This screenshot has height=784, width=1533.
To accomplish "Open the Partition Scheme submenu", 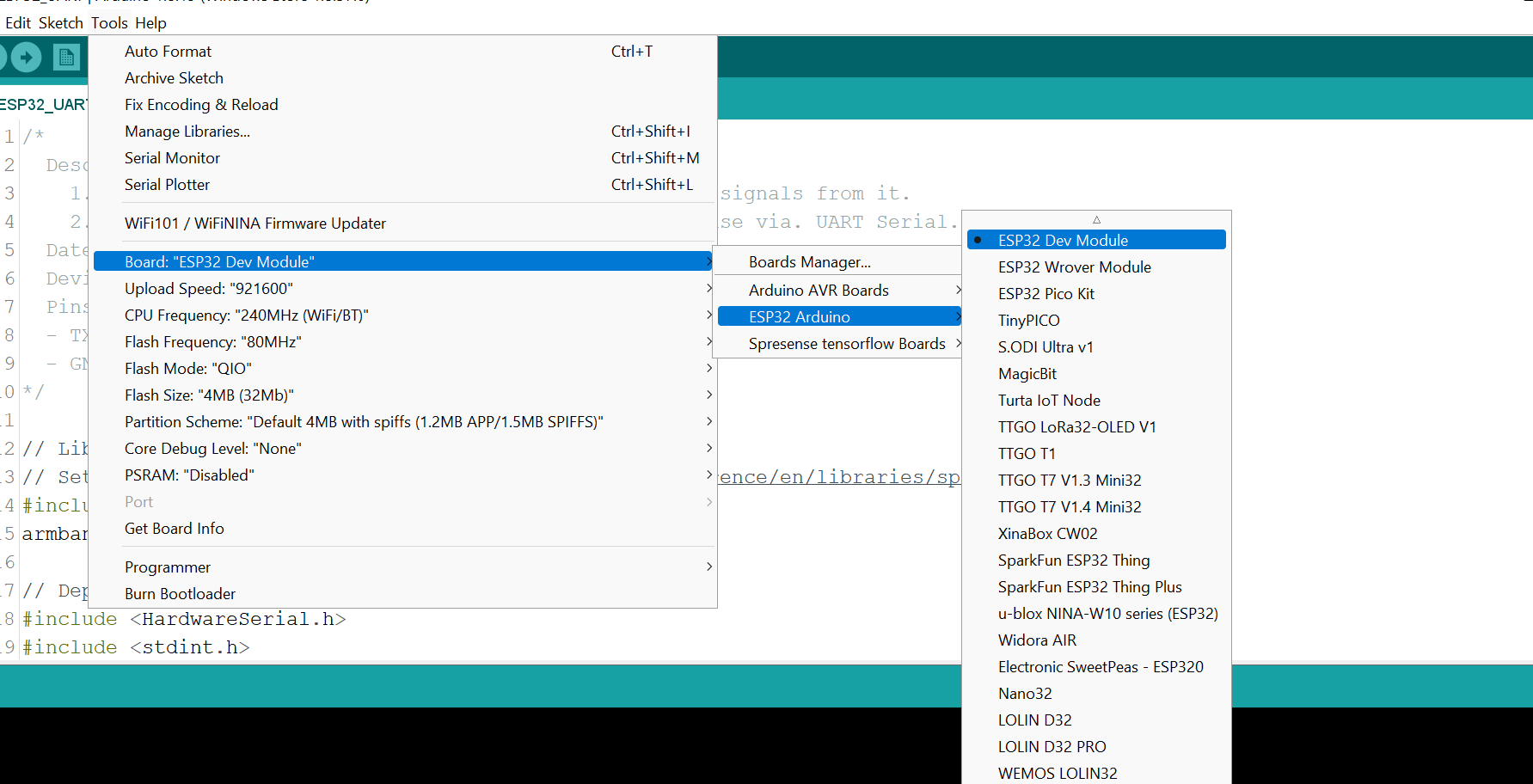I will (x=364, y=421).
